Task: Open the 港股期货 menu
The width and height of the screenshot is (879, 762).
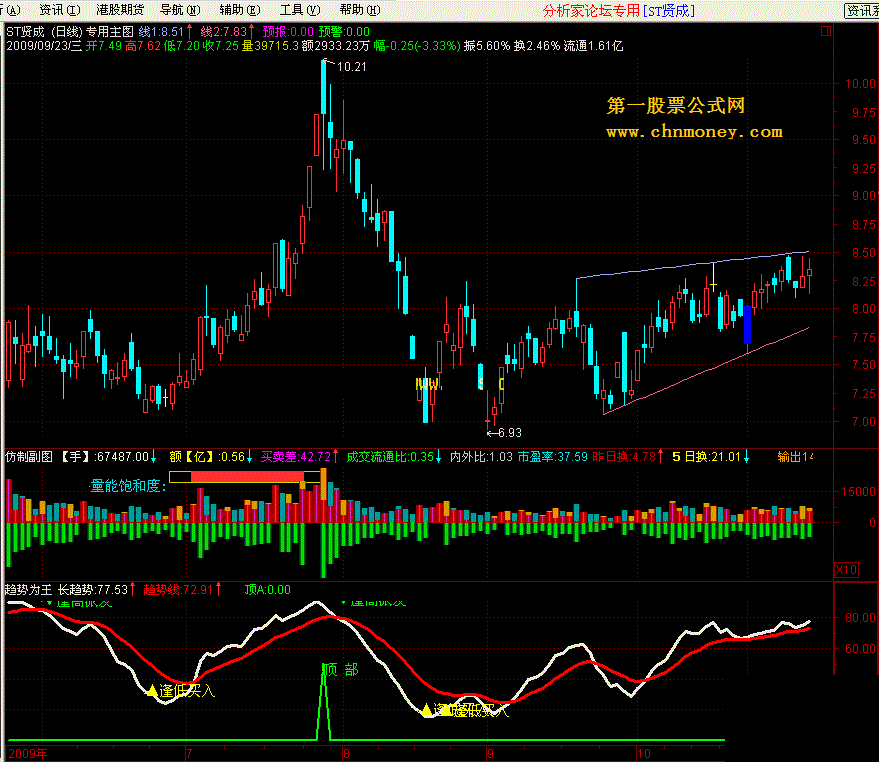Action: point(120,10)
